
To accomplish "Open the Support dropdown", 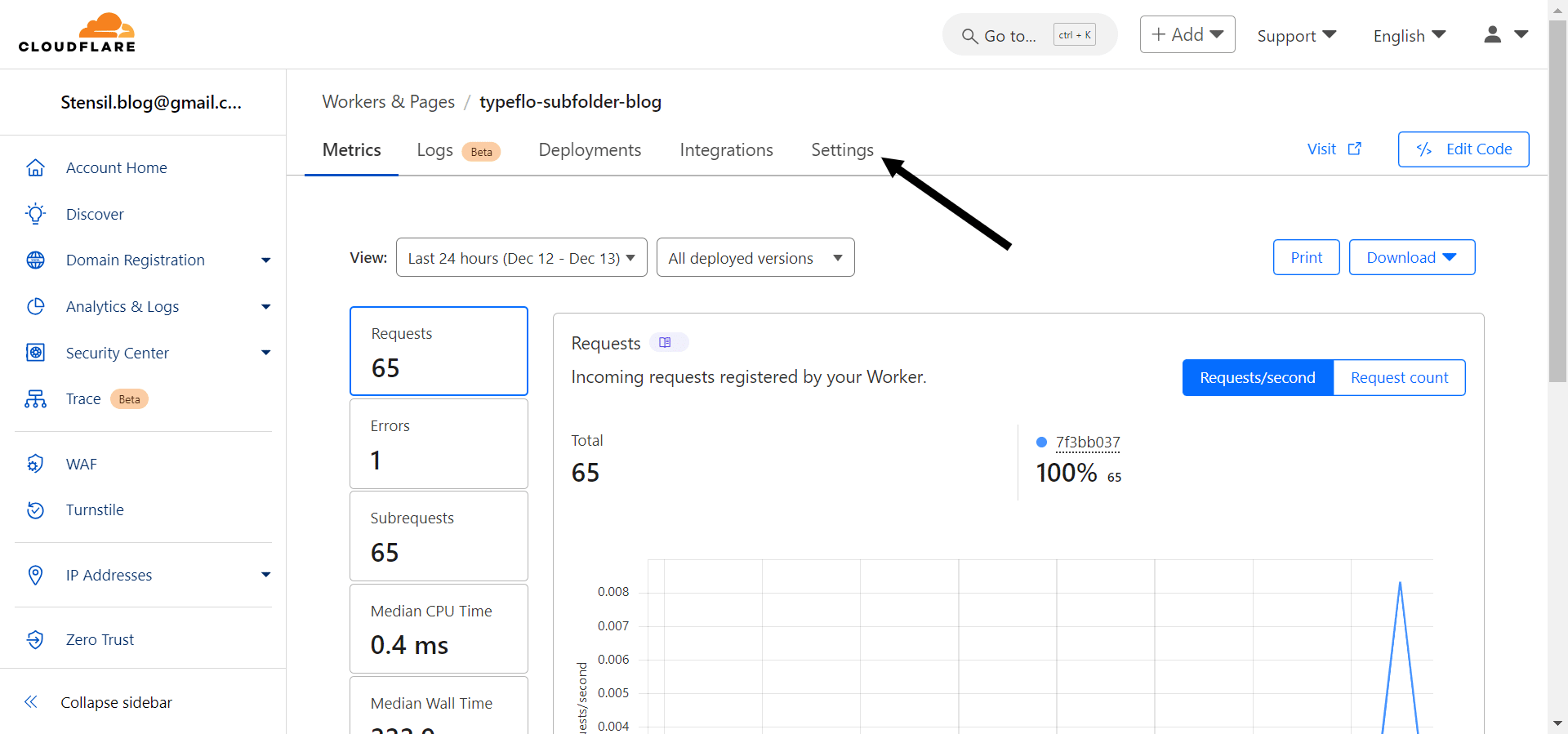I will 1296,36.
